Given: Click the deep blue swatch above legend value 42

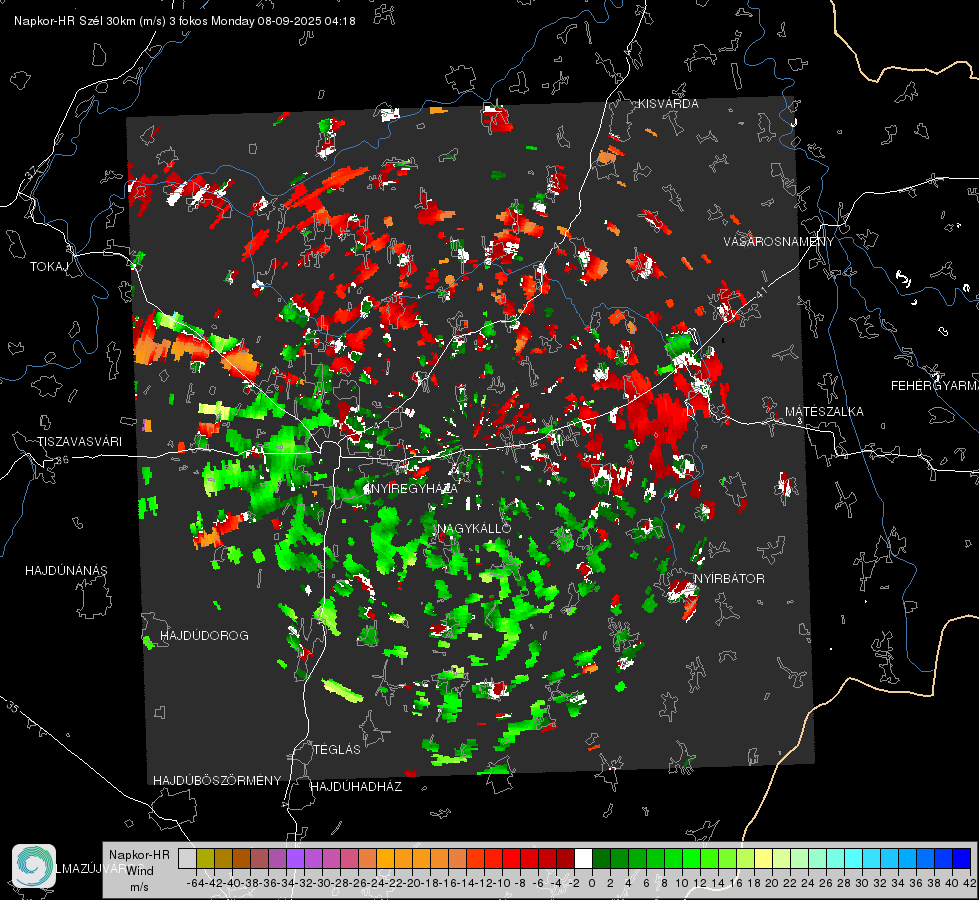Looking at the screenshot, I should tap(962, 858).
